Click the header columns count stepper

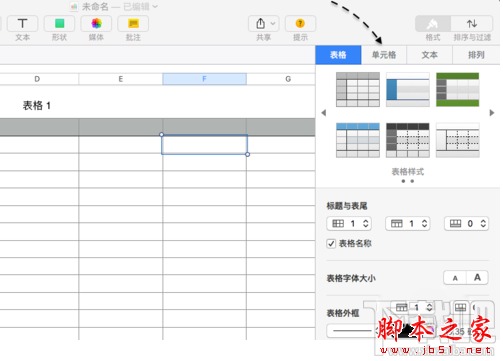(365, 224)
